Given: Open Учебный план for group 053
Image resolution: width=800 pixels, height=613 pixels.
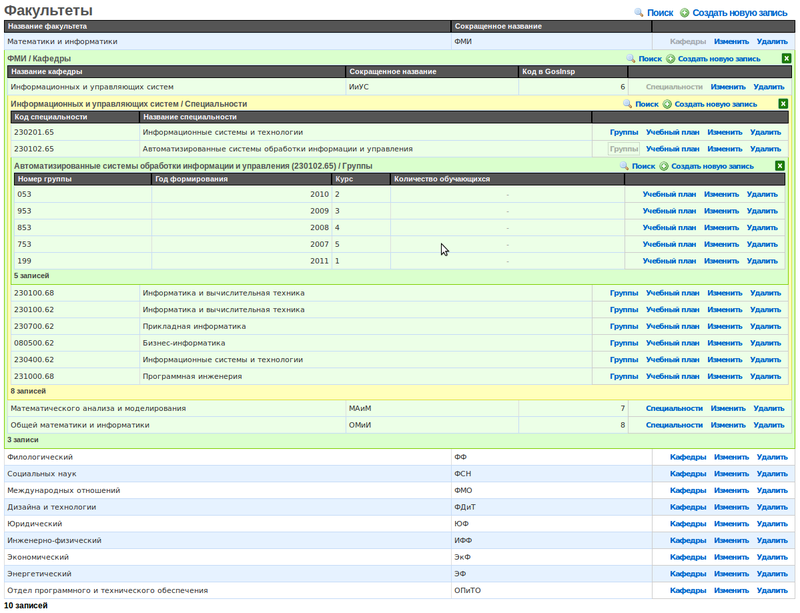Looking at the screenshot, I should click(x=669, y=194).
